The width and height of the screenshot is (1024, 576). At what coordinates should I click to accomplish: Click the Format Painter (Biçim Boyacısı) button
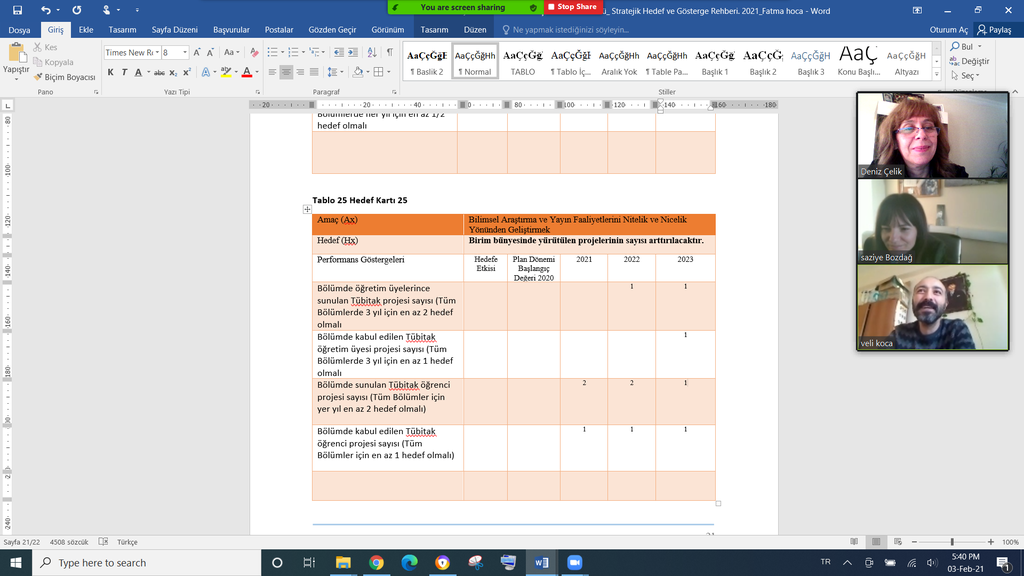[64, 77]
